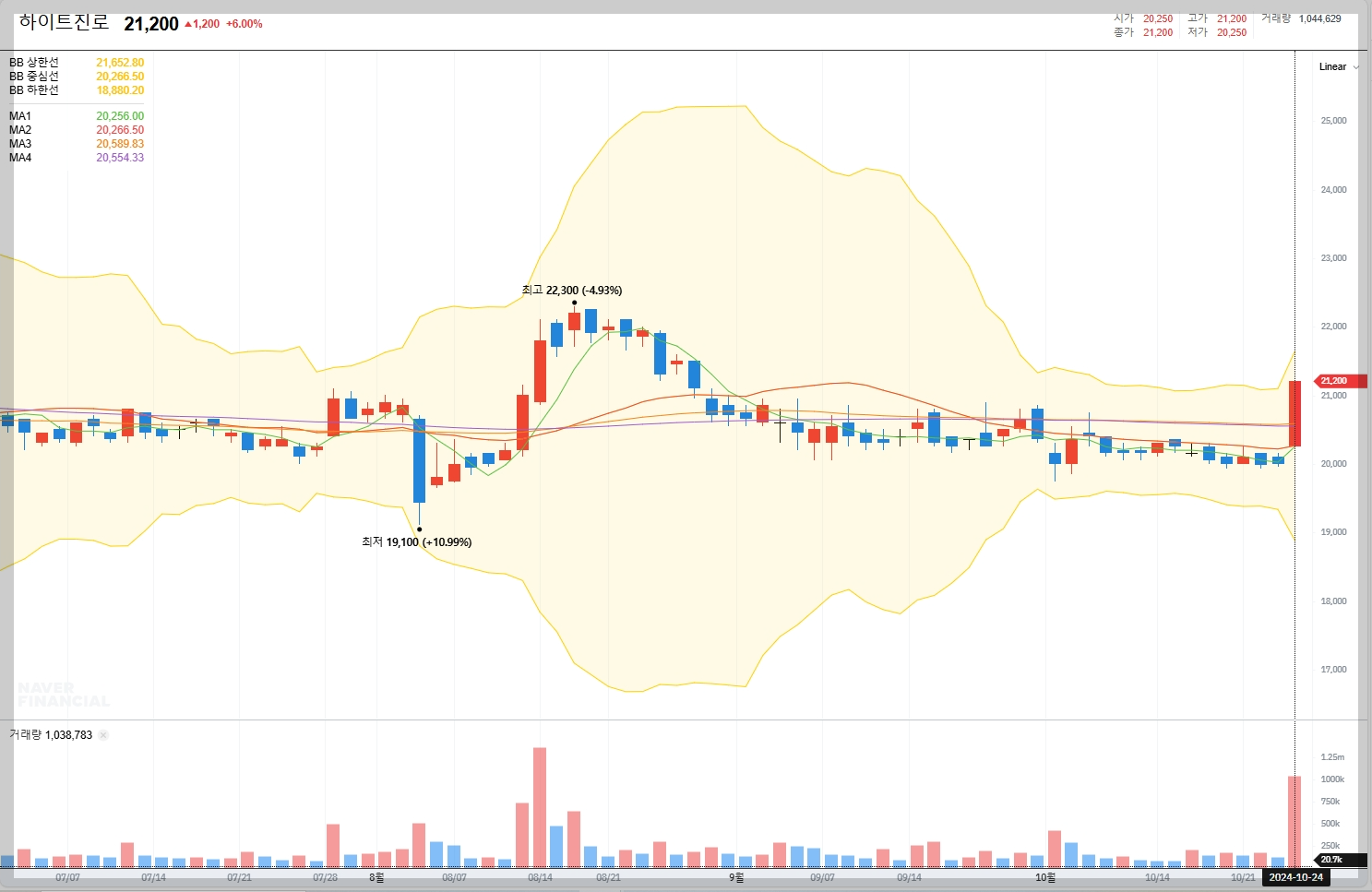Open the Linear scale dropdown
Image resolution: width=1372 pixels, height=892 pixels.
[1339, 67]
